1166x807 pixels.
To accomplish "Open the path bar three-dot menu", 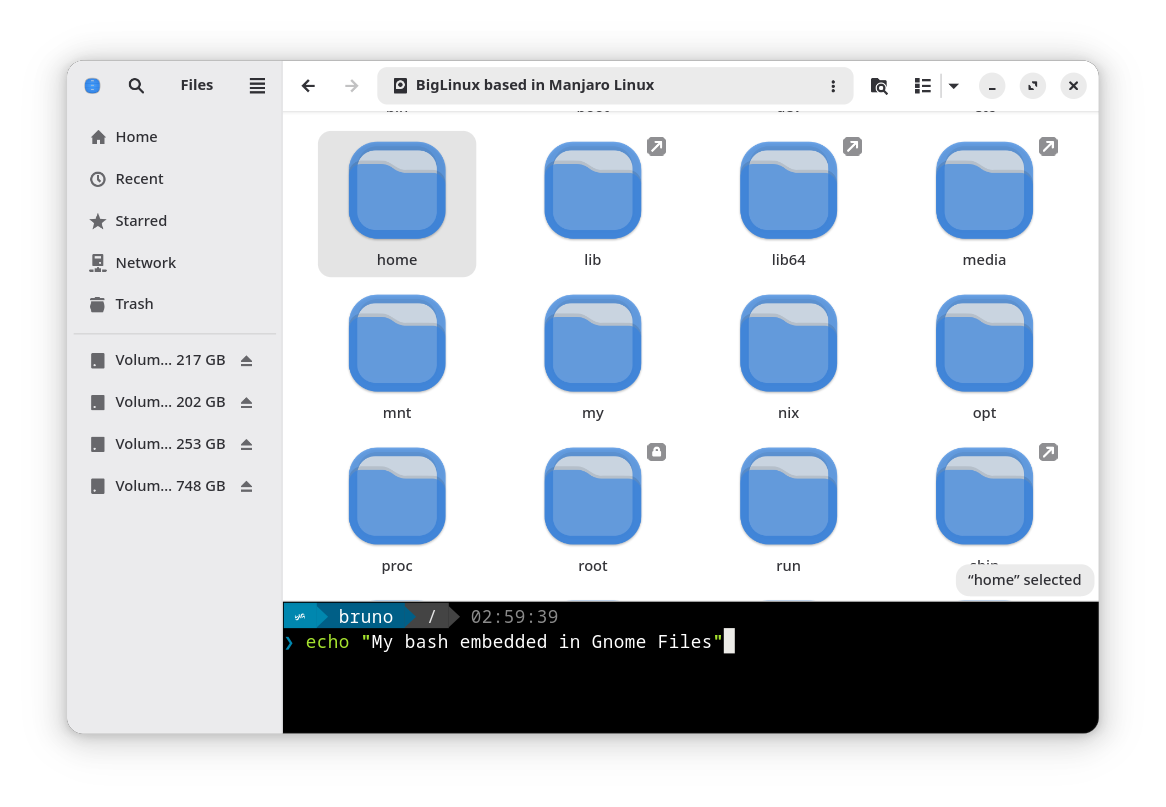I will [833, 86].
